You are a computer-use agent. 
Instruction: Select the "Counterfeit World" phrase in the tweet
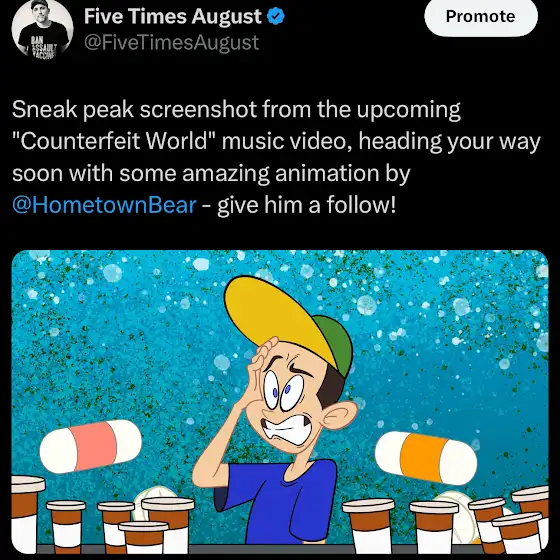point(114,141)
